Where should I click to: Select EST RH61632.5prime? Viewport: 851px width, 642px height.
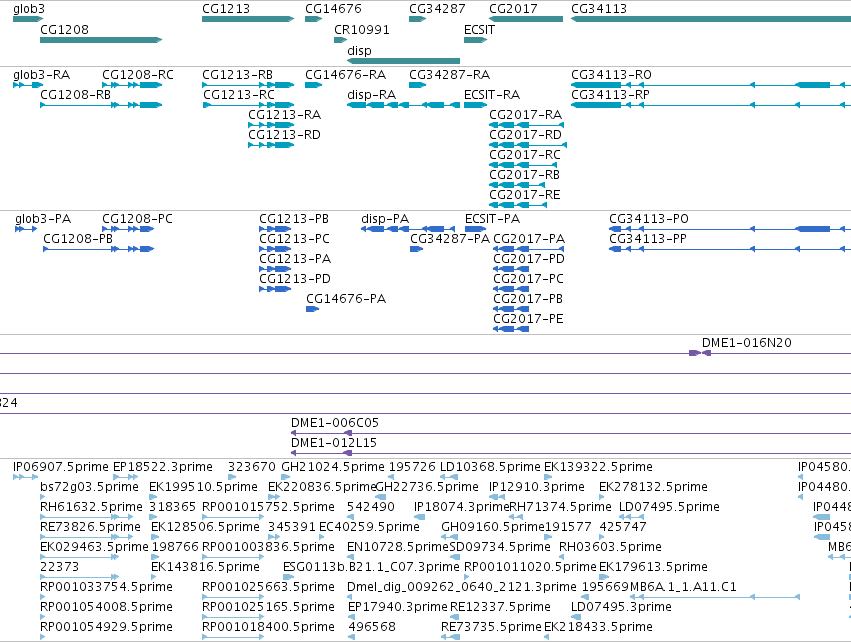[x=91, y=507]
